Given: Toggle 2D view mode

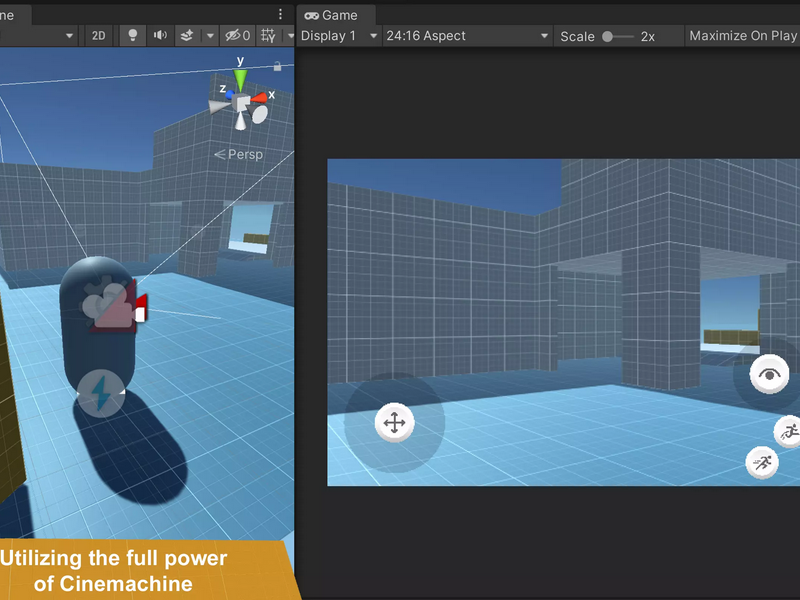Looking at the screenshot, I should (98, 36).
